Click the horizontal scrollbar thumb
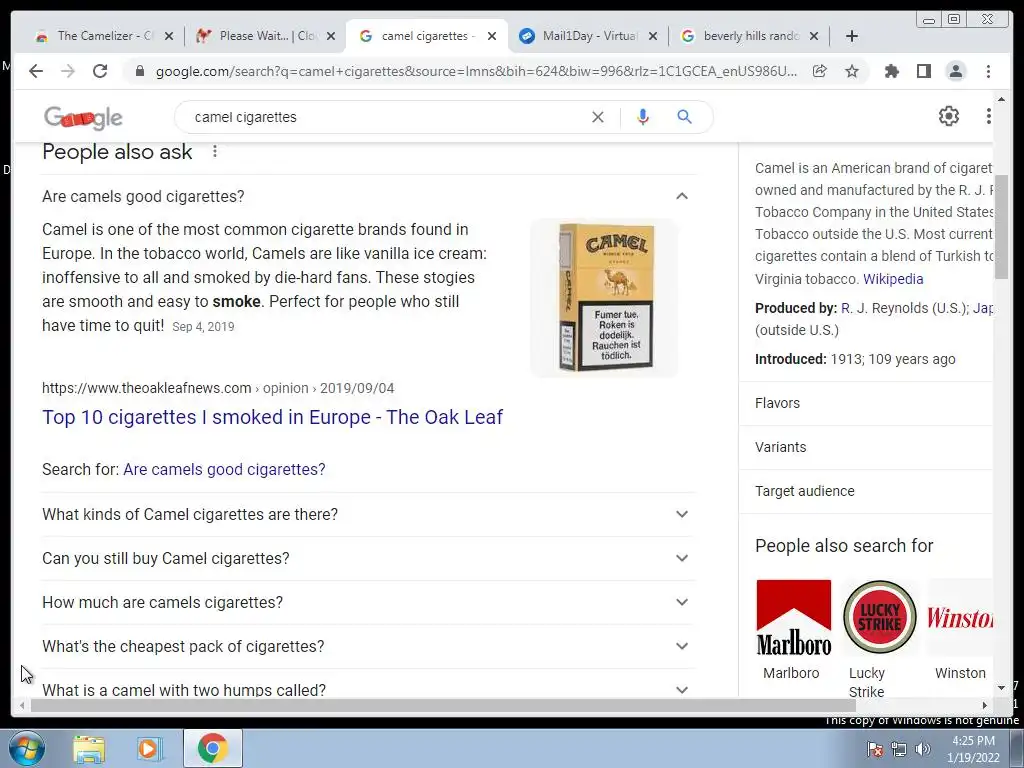The width and height of the screenshot is (1024, 768). (x=443, y=705)
